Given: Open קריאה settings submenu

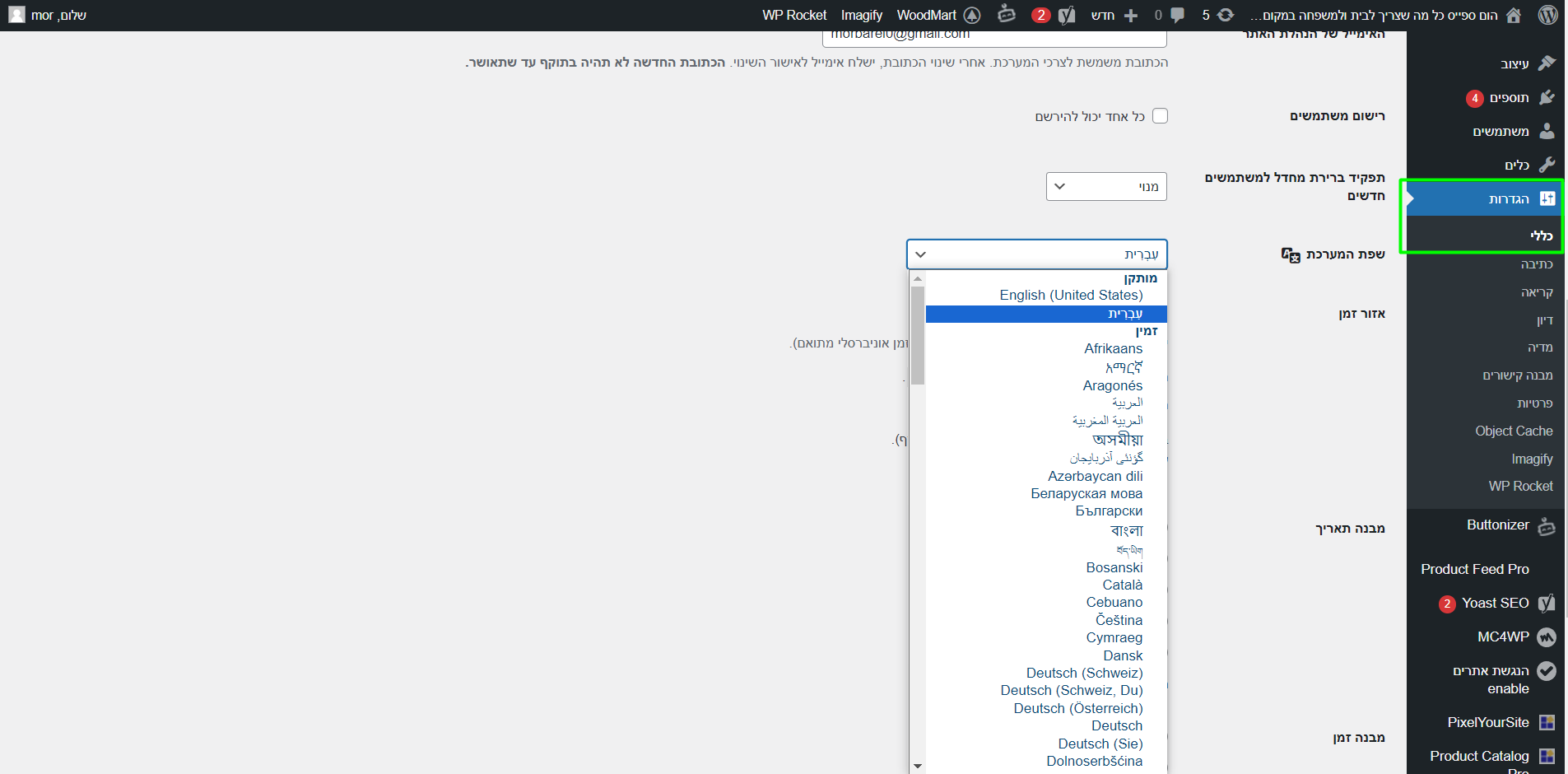Looking at the screenshot, I should pyautogui.click(x=1537, y=292).
